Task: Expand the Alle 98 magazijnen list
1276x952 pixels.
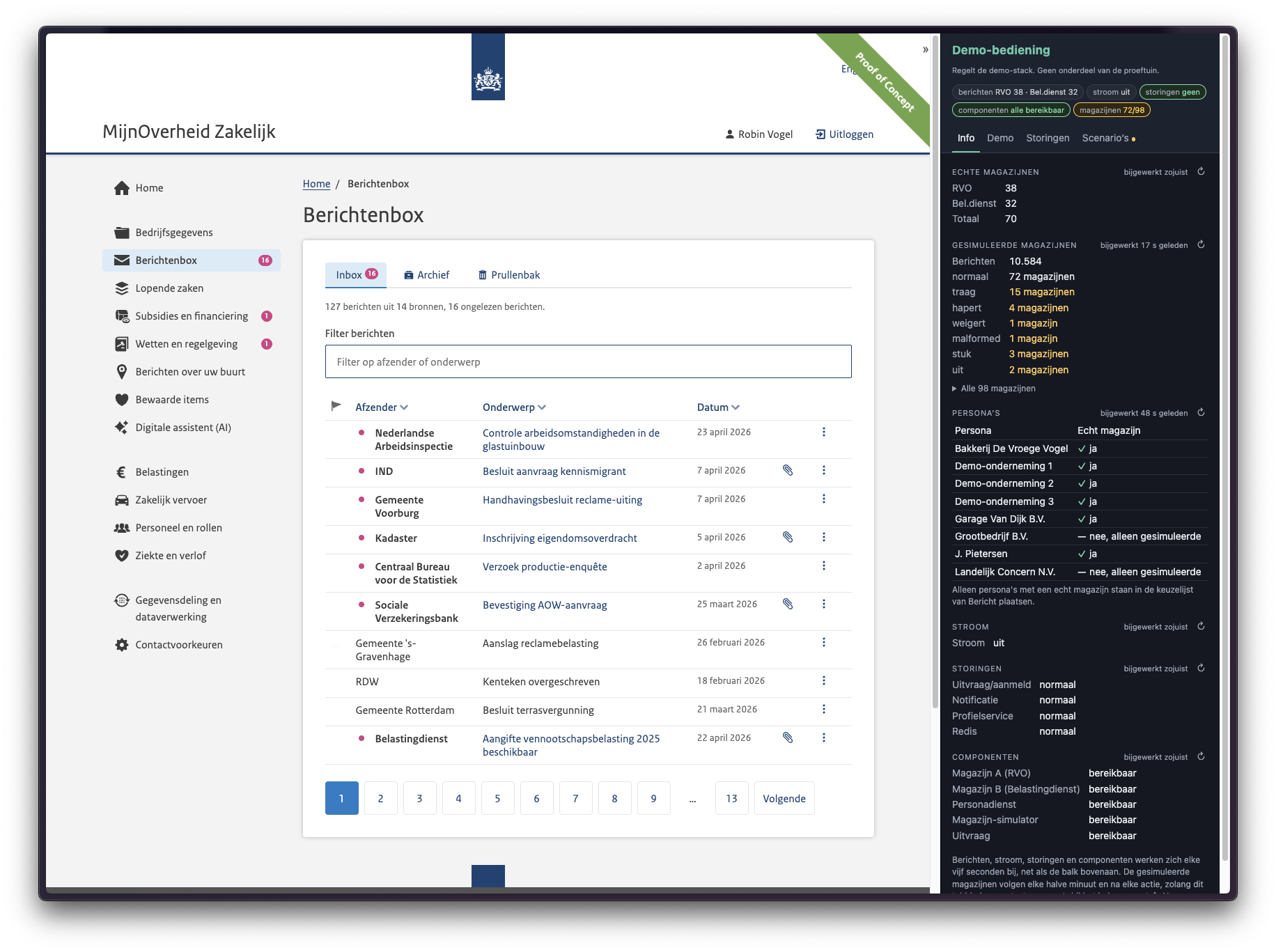Action: tap(994, 389)
